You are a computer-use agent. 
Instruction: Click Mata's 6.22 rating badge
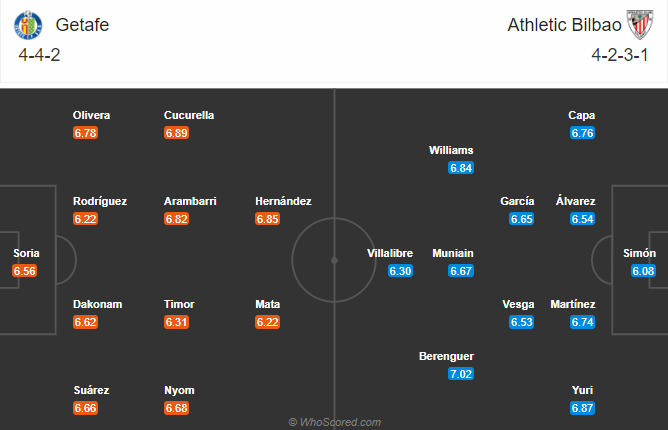click(268, 322)
